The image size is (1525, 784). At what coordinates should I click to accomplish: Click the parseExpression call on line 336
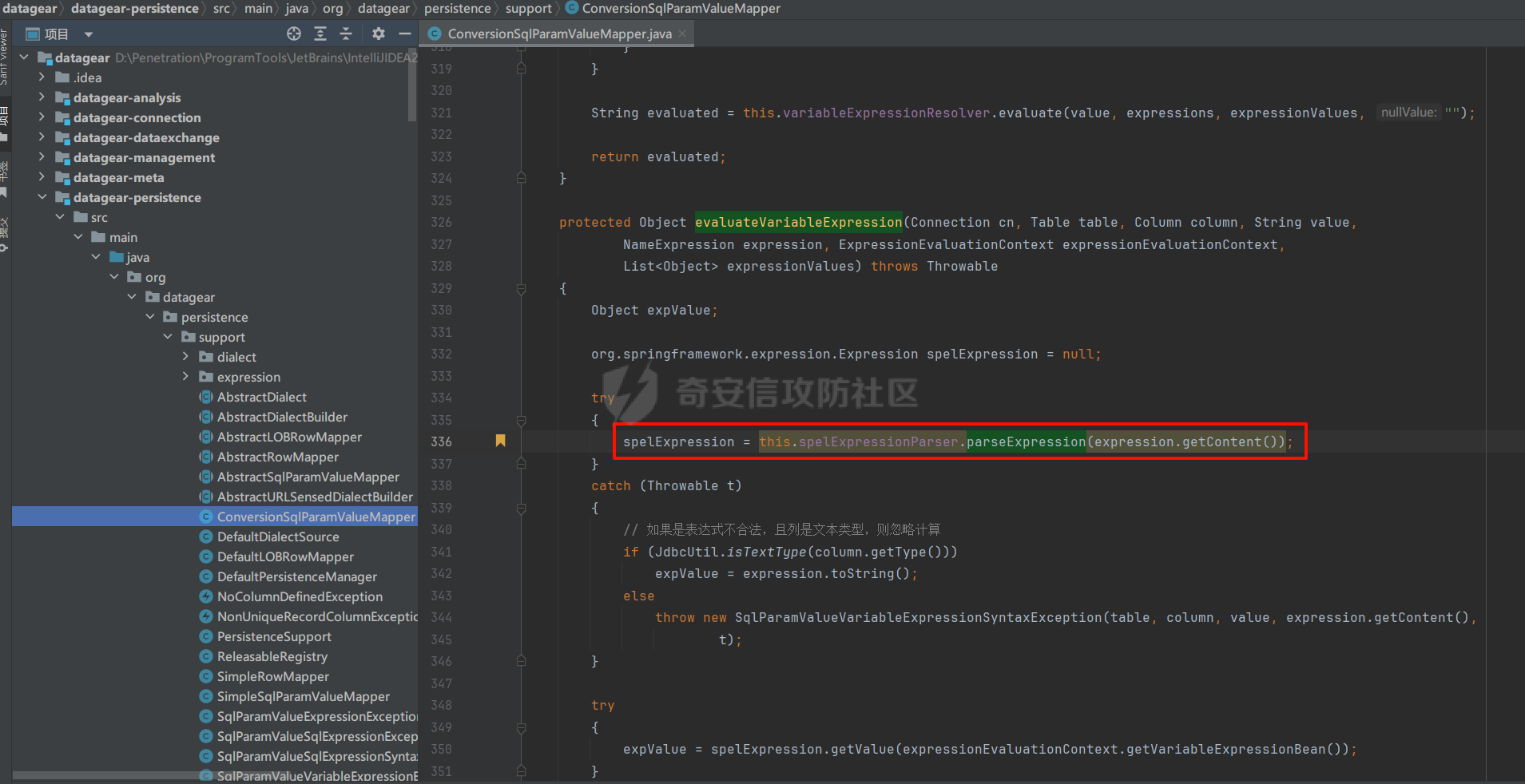click(x=1026, y=441)
